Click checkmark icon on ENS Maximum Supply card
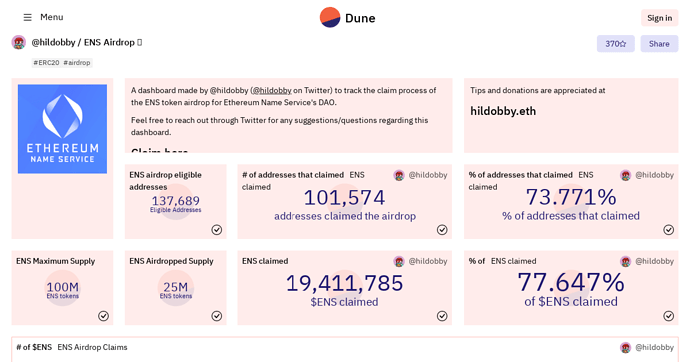Screen dimensions: 690x362 (103, 316)
